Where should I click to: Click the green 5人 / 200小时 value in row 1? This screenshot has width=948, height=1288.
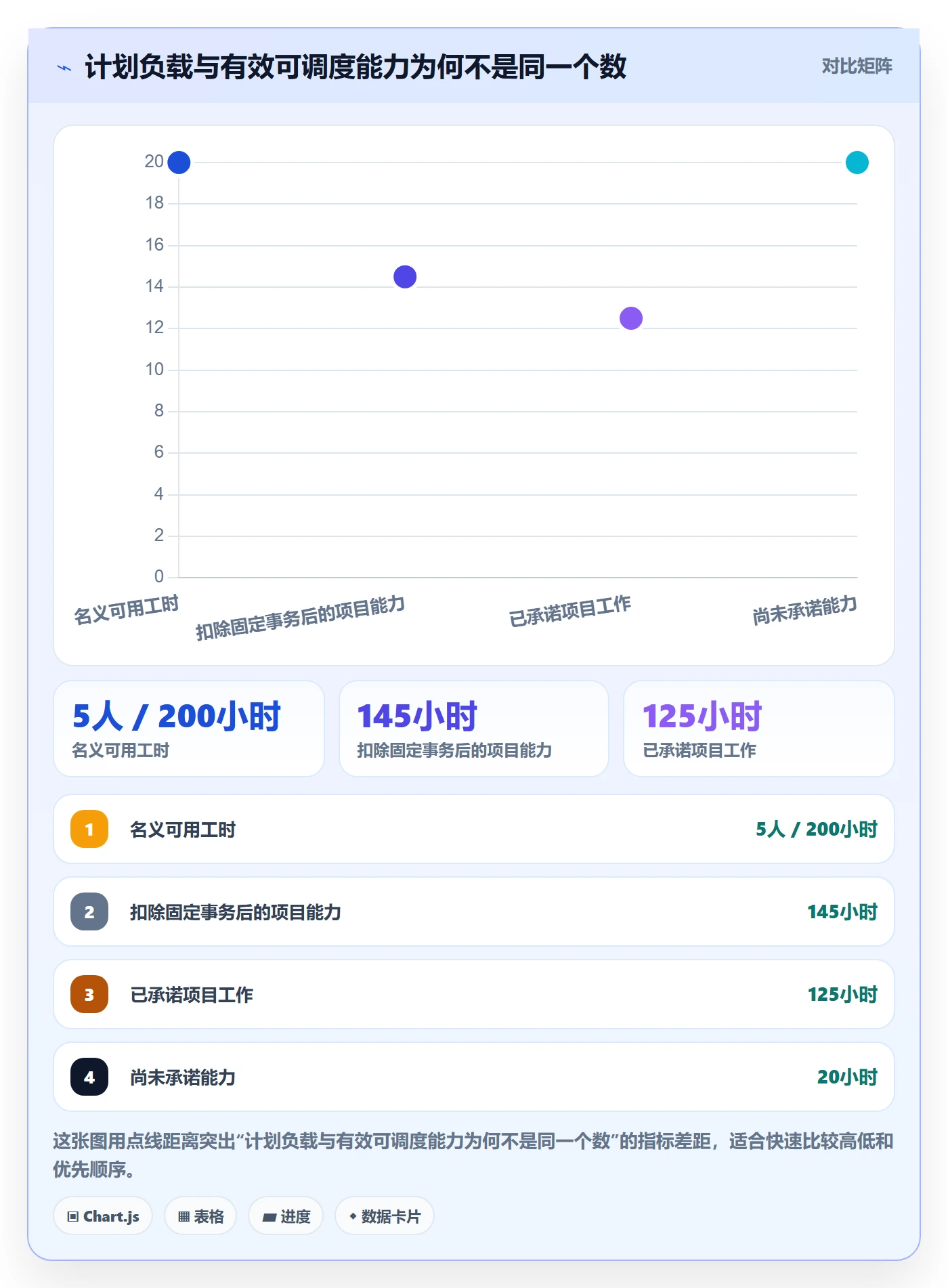click(817, 829)
